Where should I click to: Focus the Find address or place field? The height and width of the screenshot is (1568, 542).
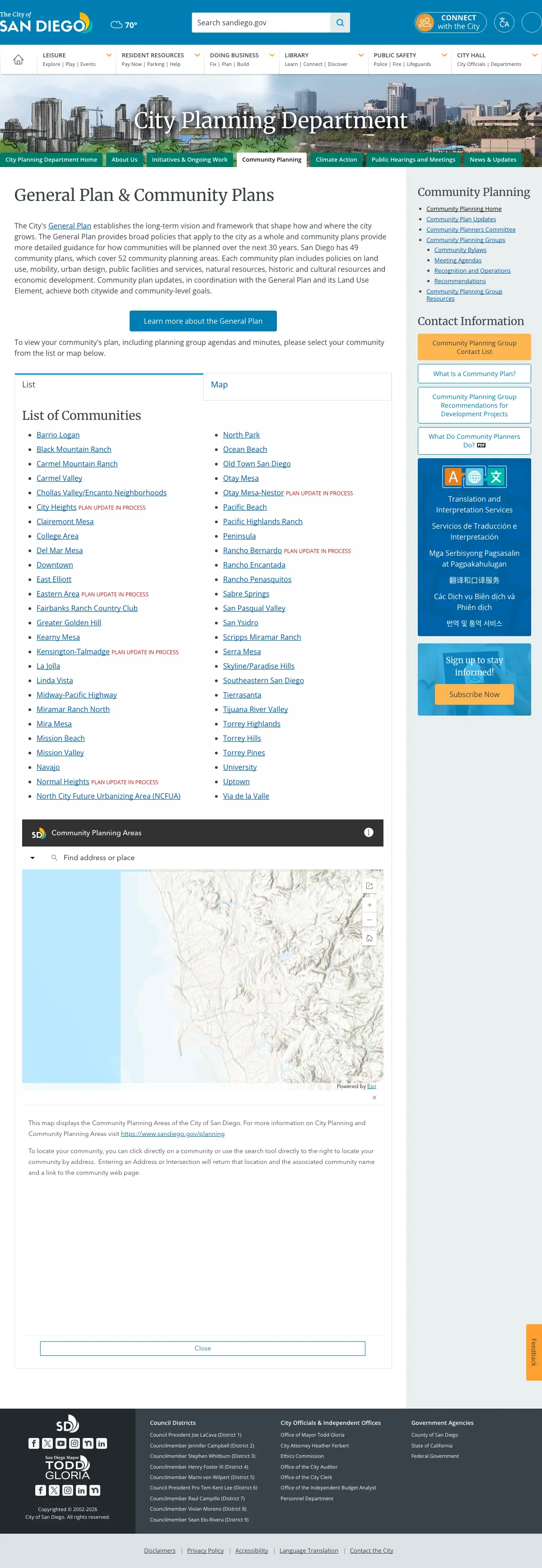[x=213, y=858]
